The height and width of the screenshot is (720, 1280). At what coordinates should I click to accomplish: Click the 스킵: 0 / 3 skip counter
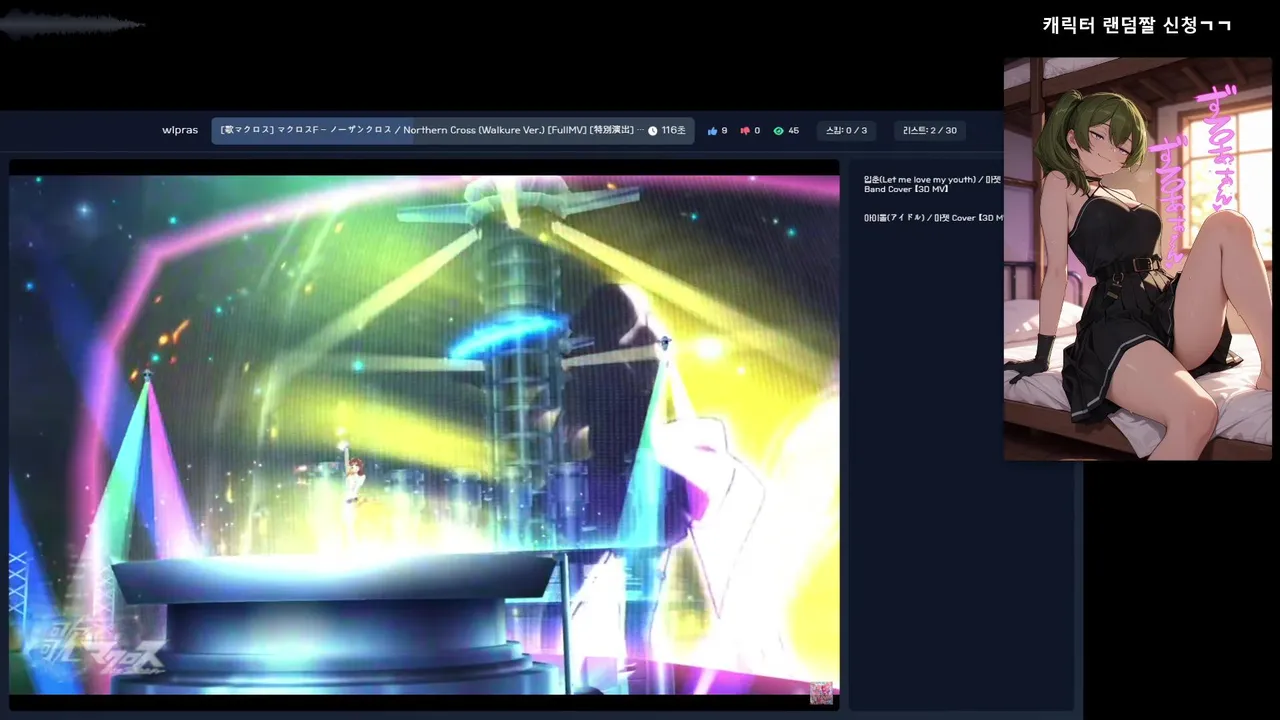tap(846, 131)
